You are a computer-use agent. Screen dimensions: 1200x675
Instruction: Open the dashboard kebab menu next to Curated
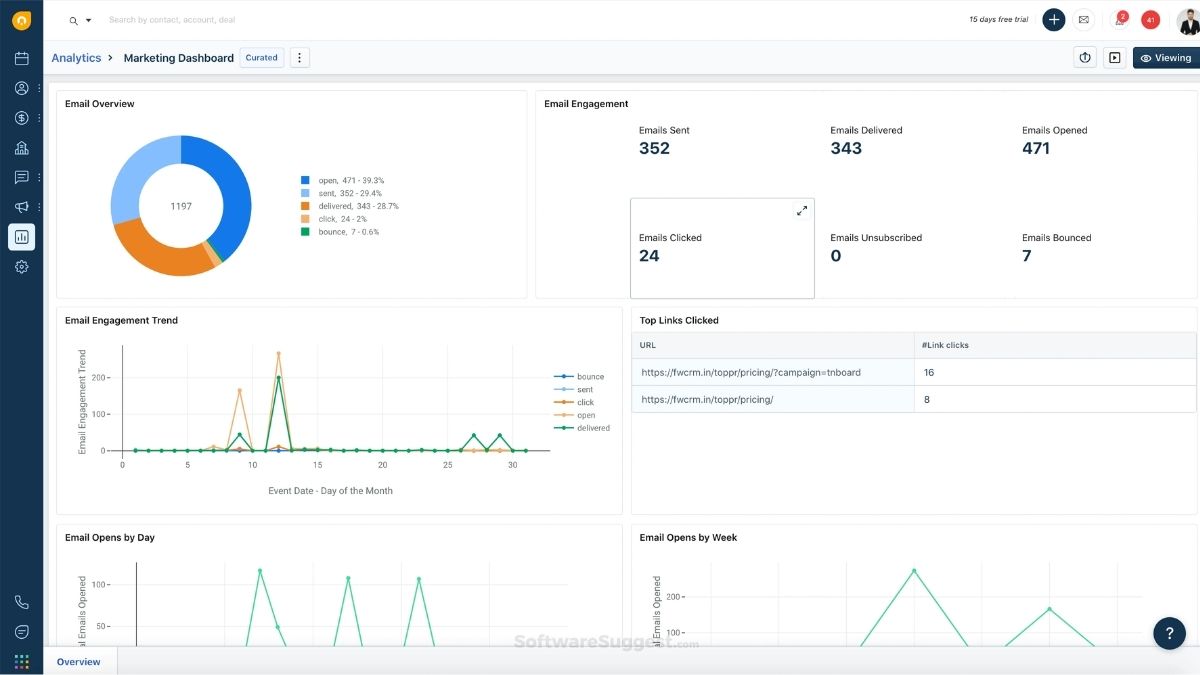[299, 57]
